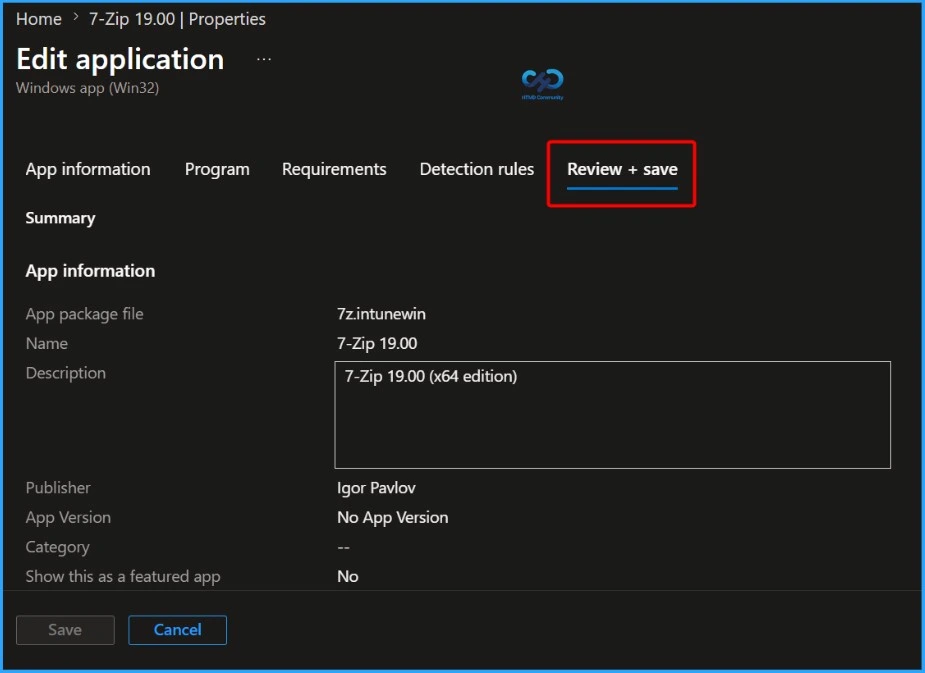Click the App Version label
Image resolution: width=925 pixels, height=673 pixels.
point(68,517)
